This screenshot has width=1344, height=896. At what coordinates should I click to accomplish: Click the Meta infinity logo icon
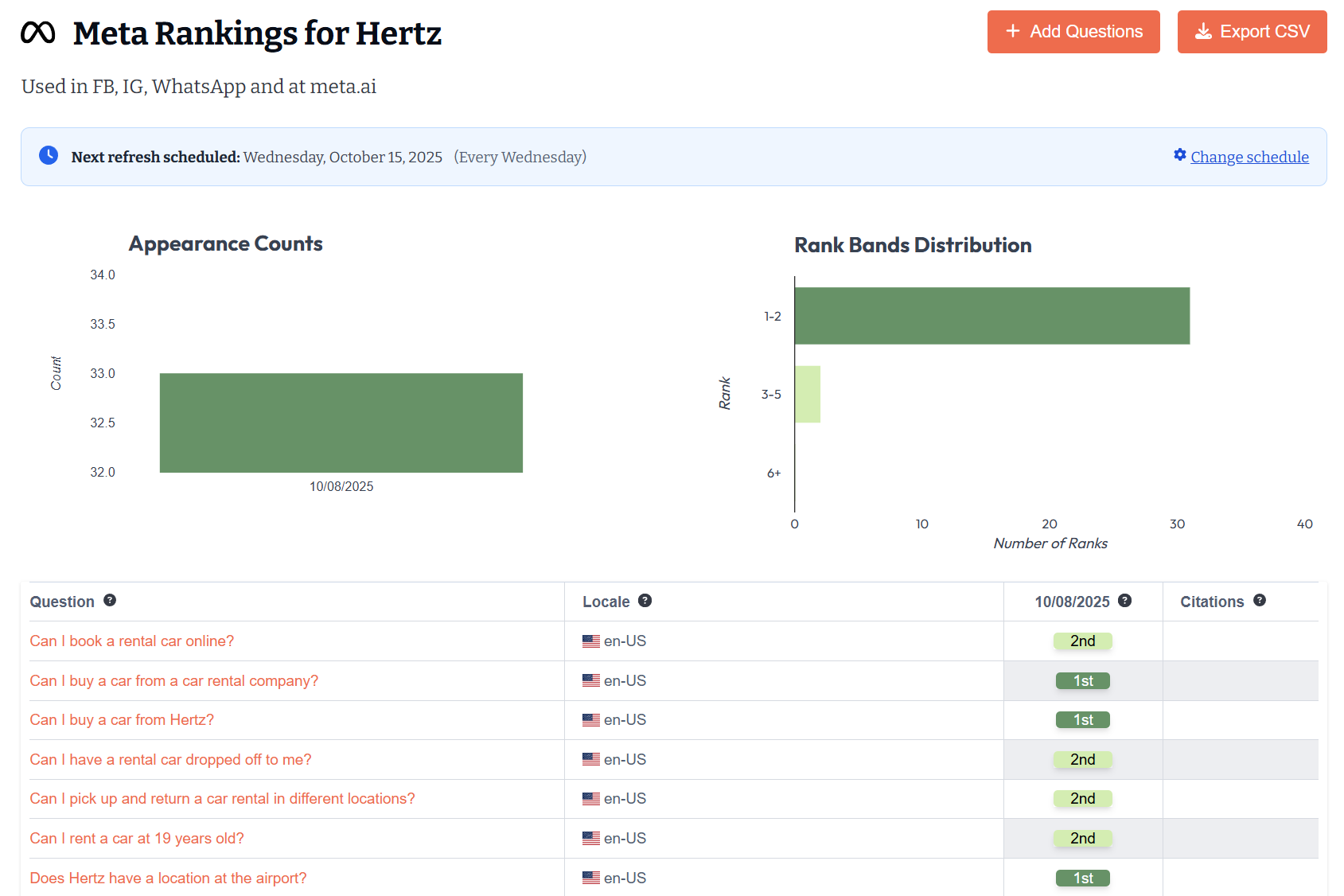tap(38, 33)
